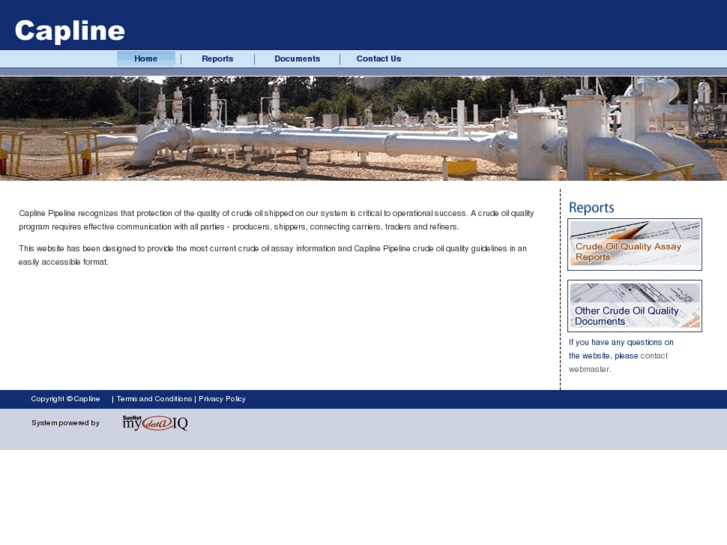View the Privacy Policy link
Screen dimensions: 727x545
[x=222, y=399]
